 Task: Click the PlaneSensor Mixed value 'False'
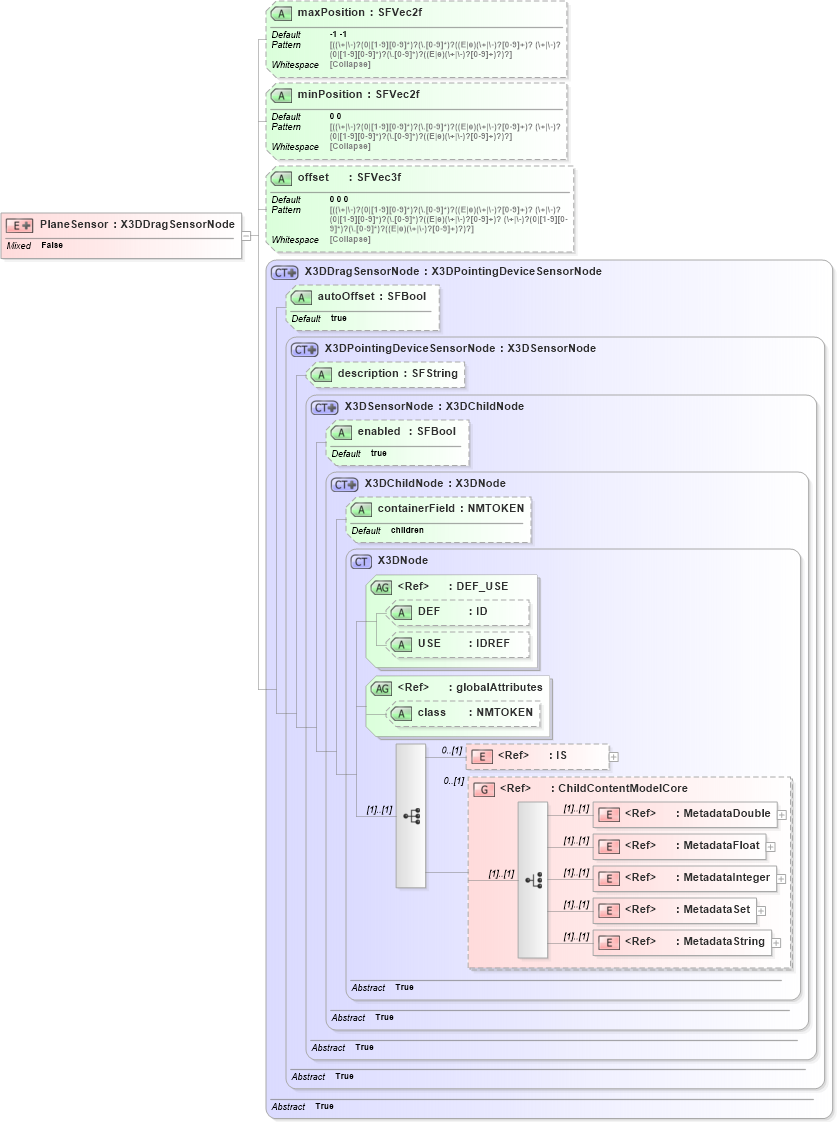52,245
